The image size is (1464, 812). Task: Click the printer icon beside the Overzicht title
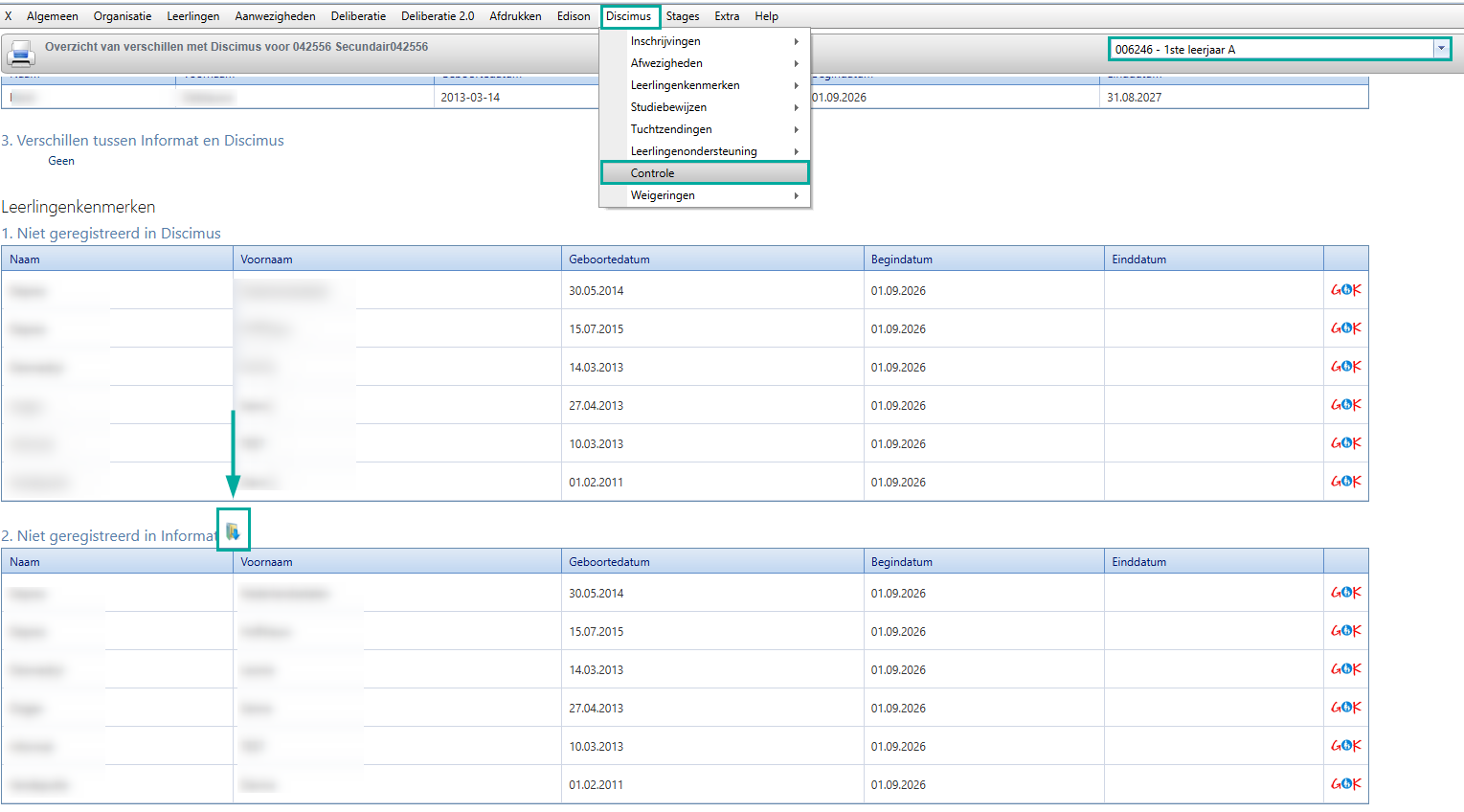click(x=21, y=55)
